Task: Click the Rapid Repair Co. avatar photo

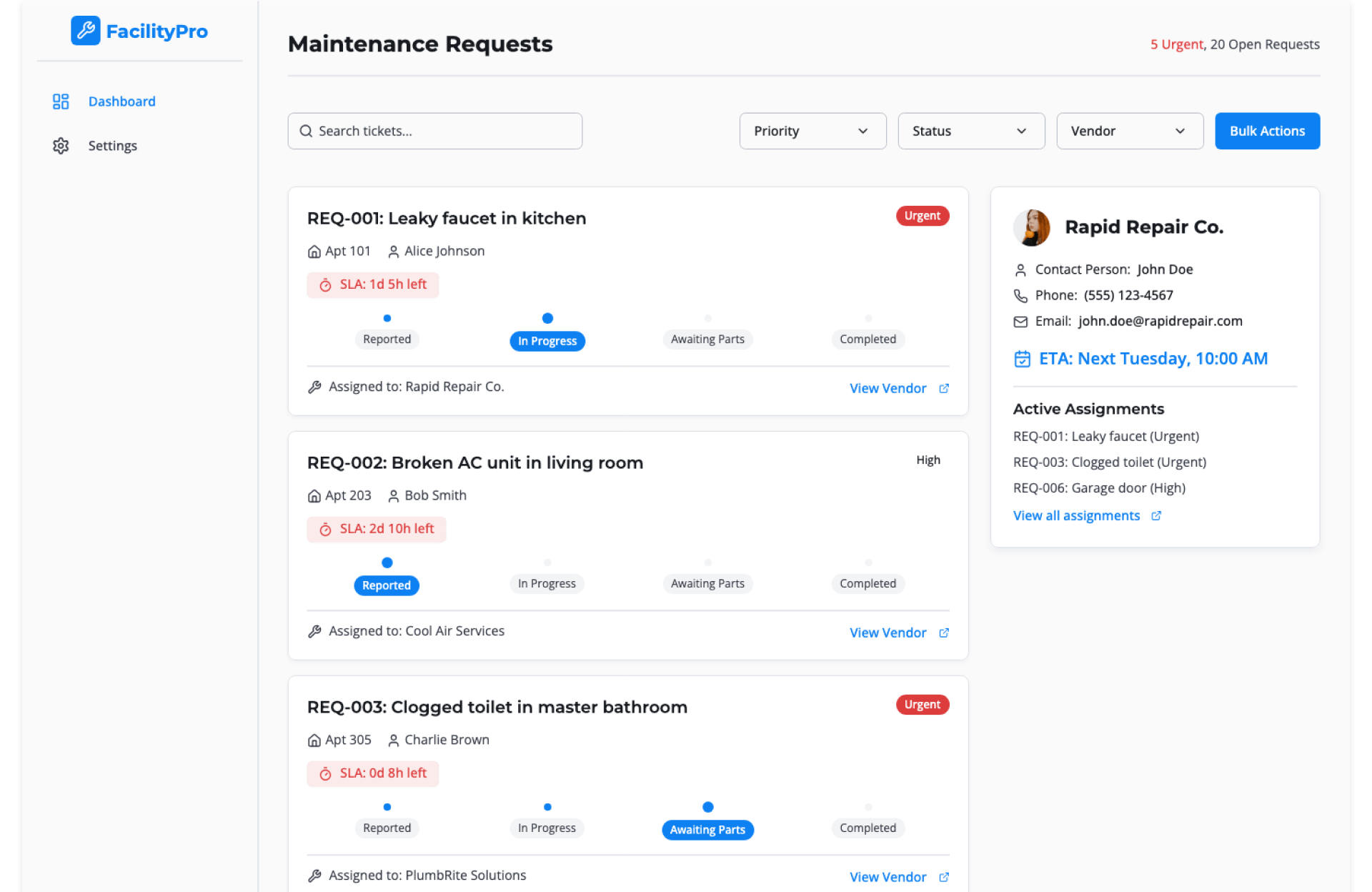Action: click(x=1031, y=227)
